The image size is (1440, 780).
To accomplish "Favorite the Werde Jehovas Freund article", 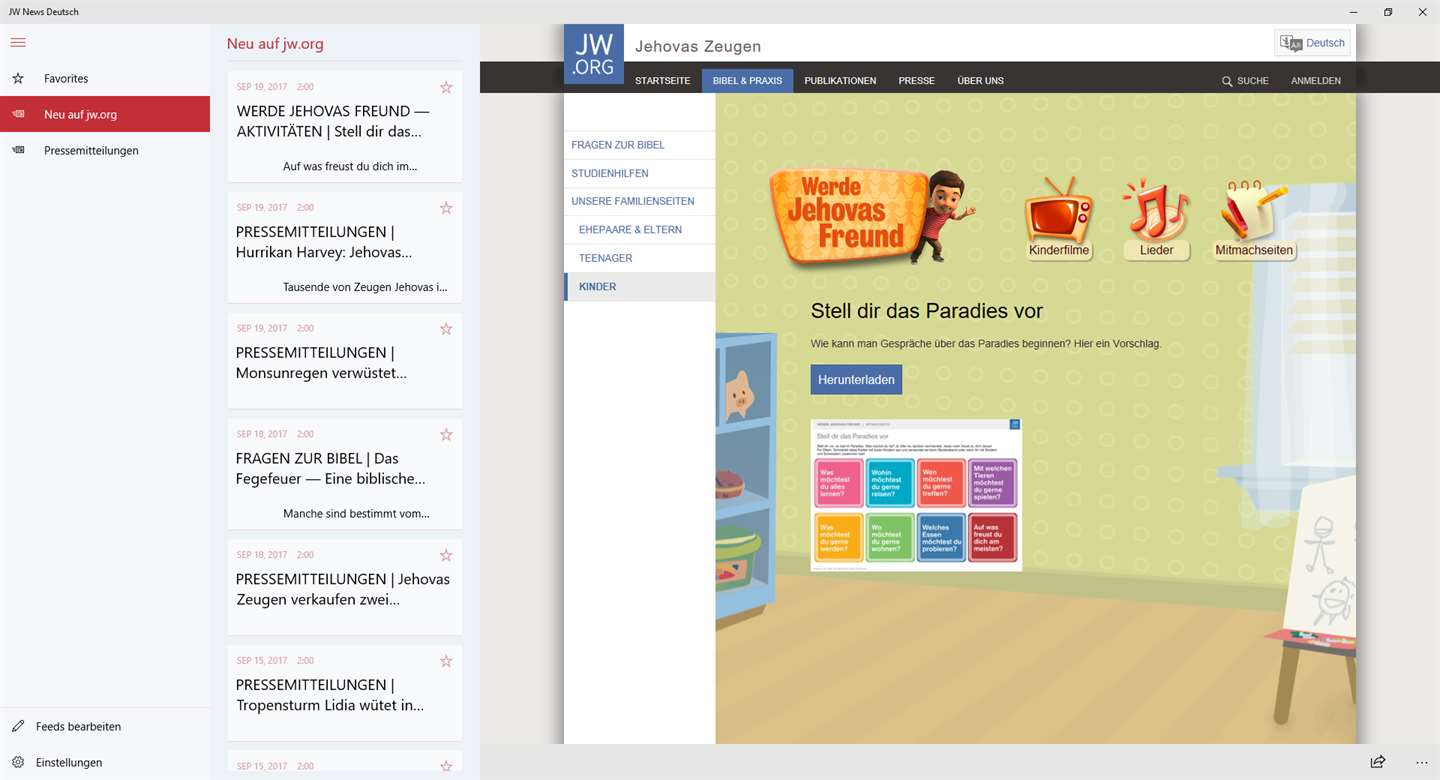I will click(446, 87).
